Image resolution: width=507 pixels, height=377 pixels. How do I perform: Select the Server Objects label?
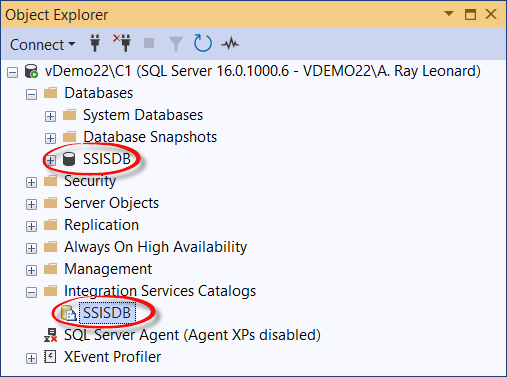coord(112,203)
